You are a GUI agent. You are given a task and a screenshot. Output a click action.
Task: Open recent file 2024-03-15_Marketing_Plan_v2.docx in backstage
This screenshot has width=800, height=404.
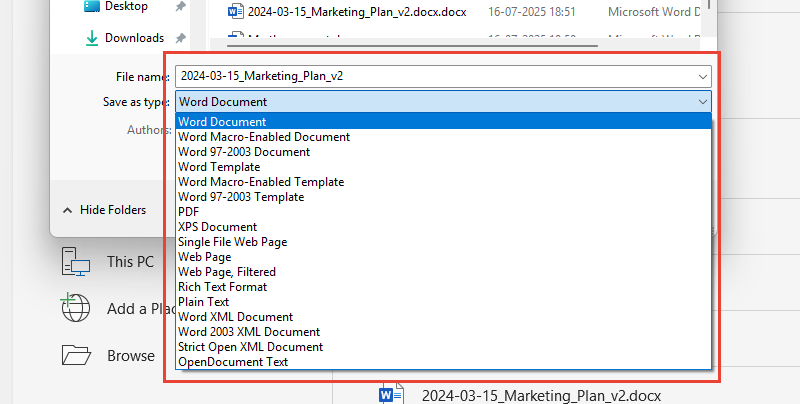coord(541,396)
